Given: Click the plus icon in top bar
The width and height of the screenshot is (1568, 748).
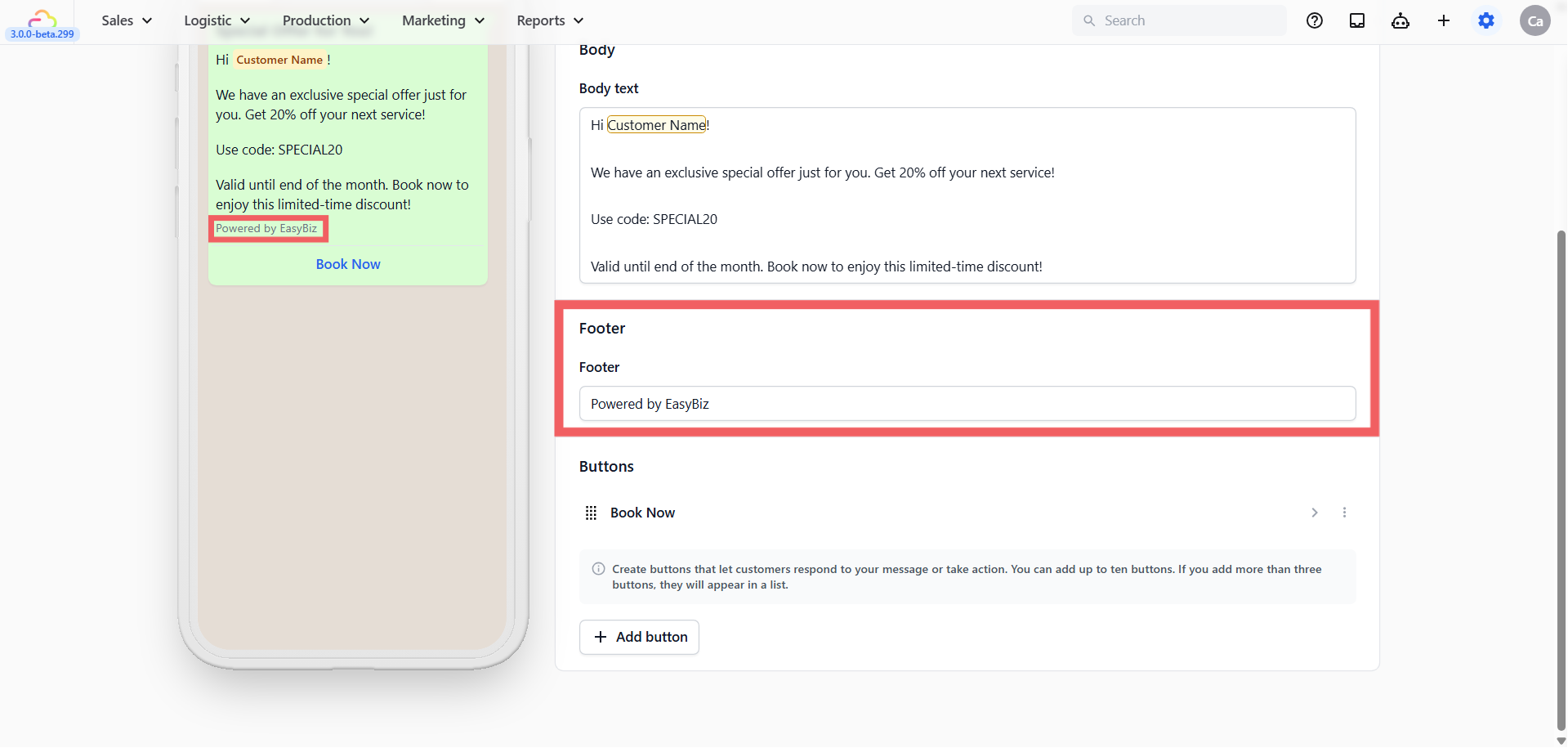Looking at the screenshot, I should [1443, 20].
